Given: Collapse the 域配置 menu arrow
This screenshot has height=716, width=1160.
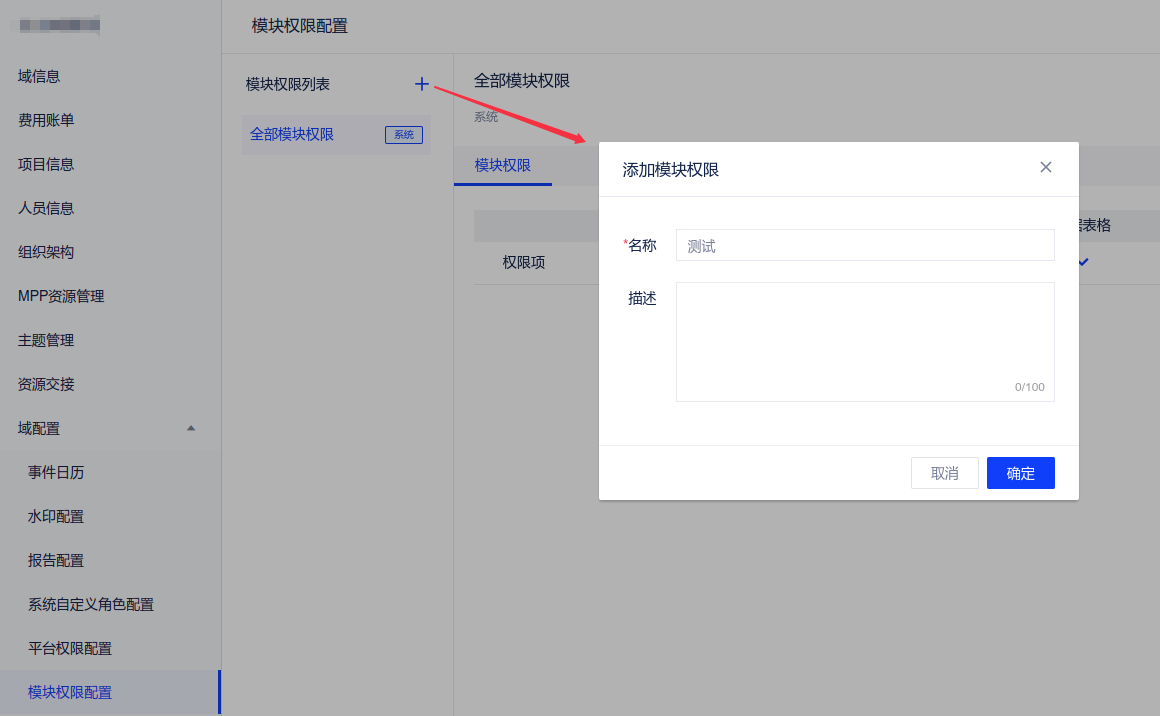Looking at the screenshot, I should pos(191,429).
